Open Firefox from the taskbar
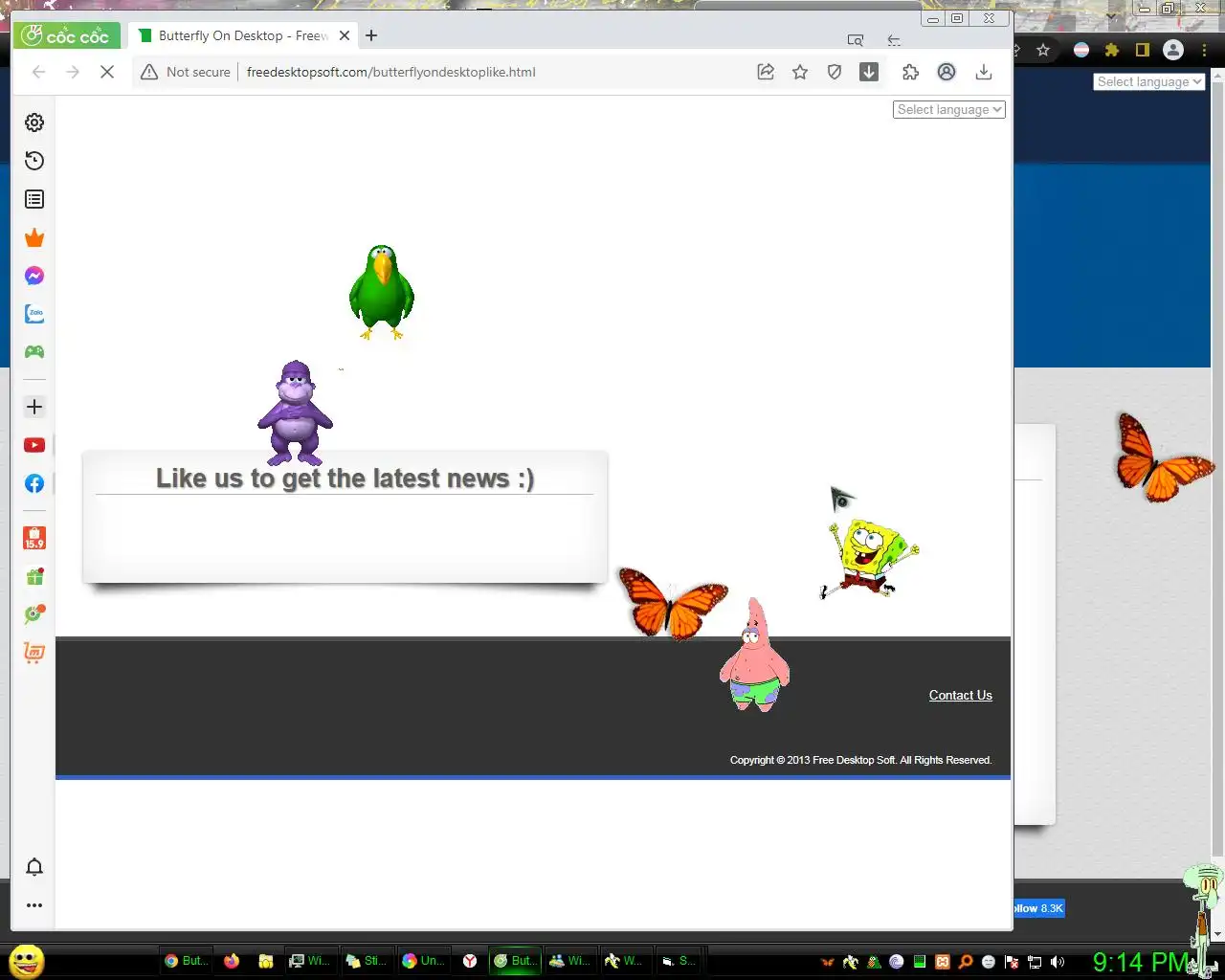This screenshot has height=980, width=1225. pyautogui.click(x=232, y=961)
